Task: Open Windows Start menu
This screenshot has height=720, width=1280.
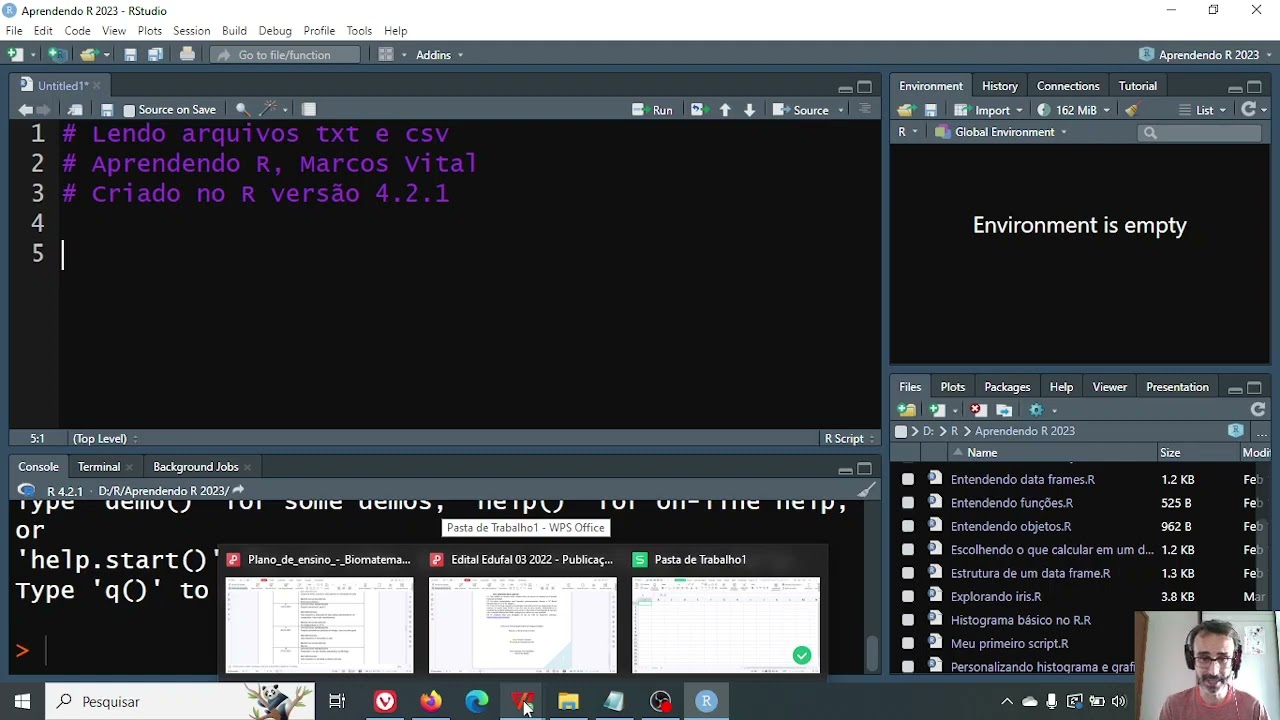Action: pyautogui.click(x=22, y=702)
